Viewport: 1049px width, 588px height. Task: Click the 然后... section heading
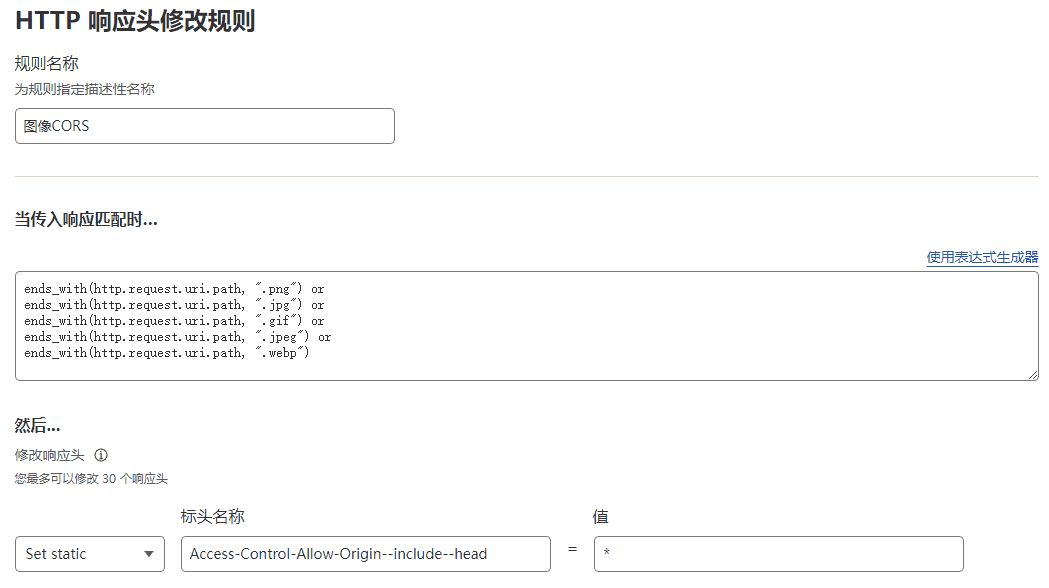pos(38,426)
